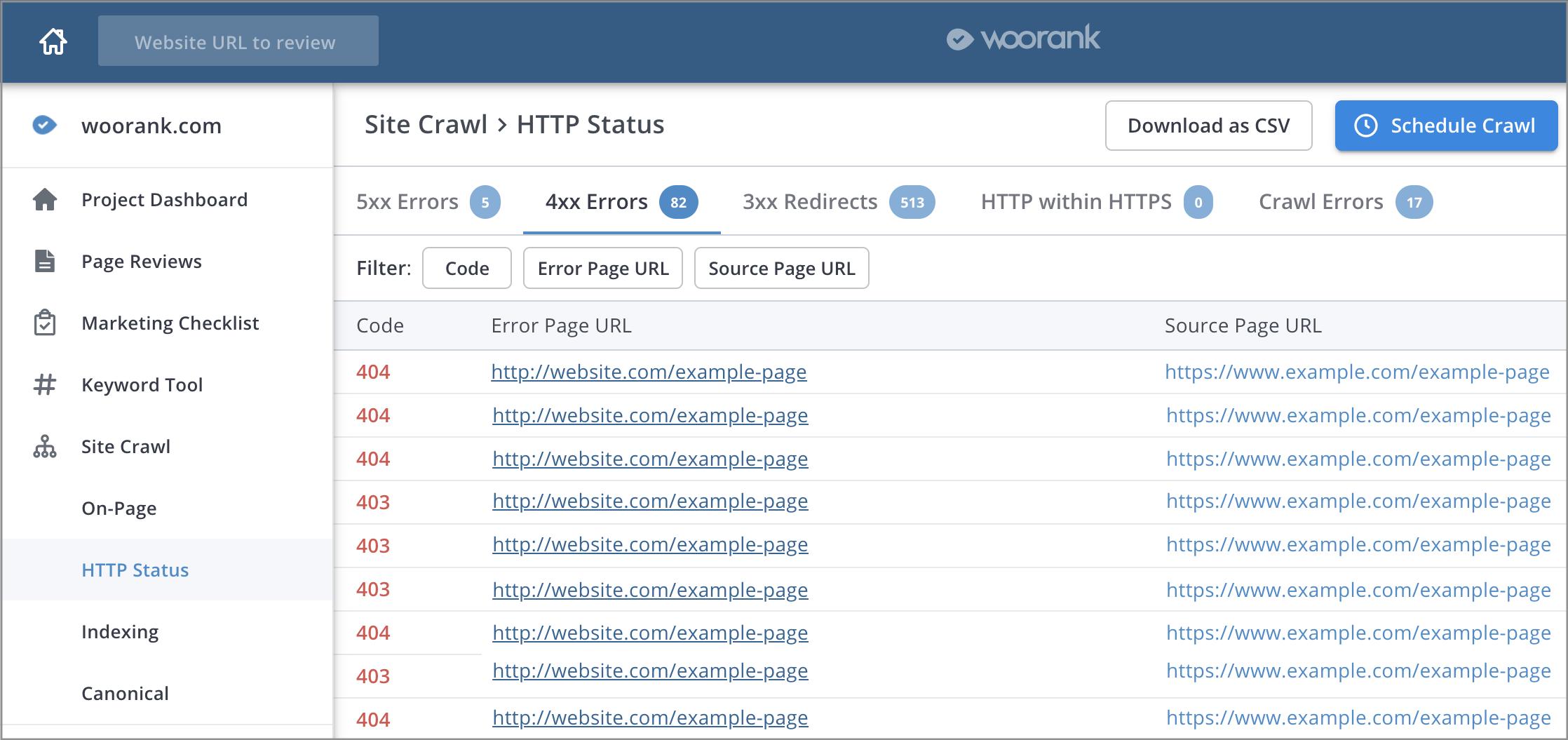The width and height of the screenshot is (1568, 740).
Task: Click the 5xx Errors count badge
Action: click(x=485, y=203)
